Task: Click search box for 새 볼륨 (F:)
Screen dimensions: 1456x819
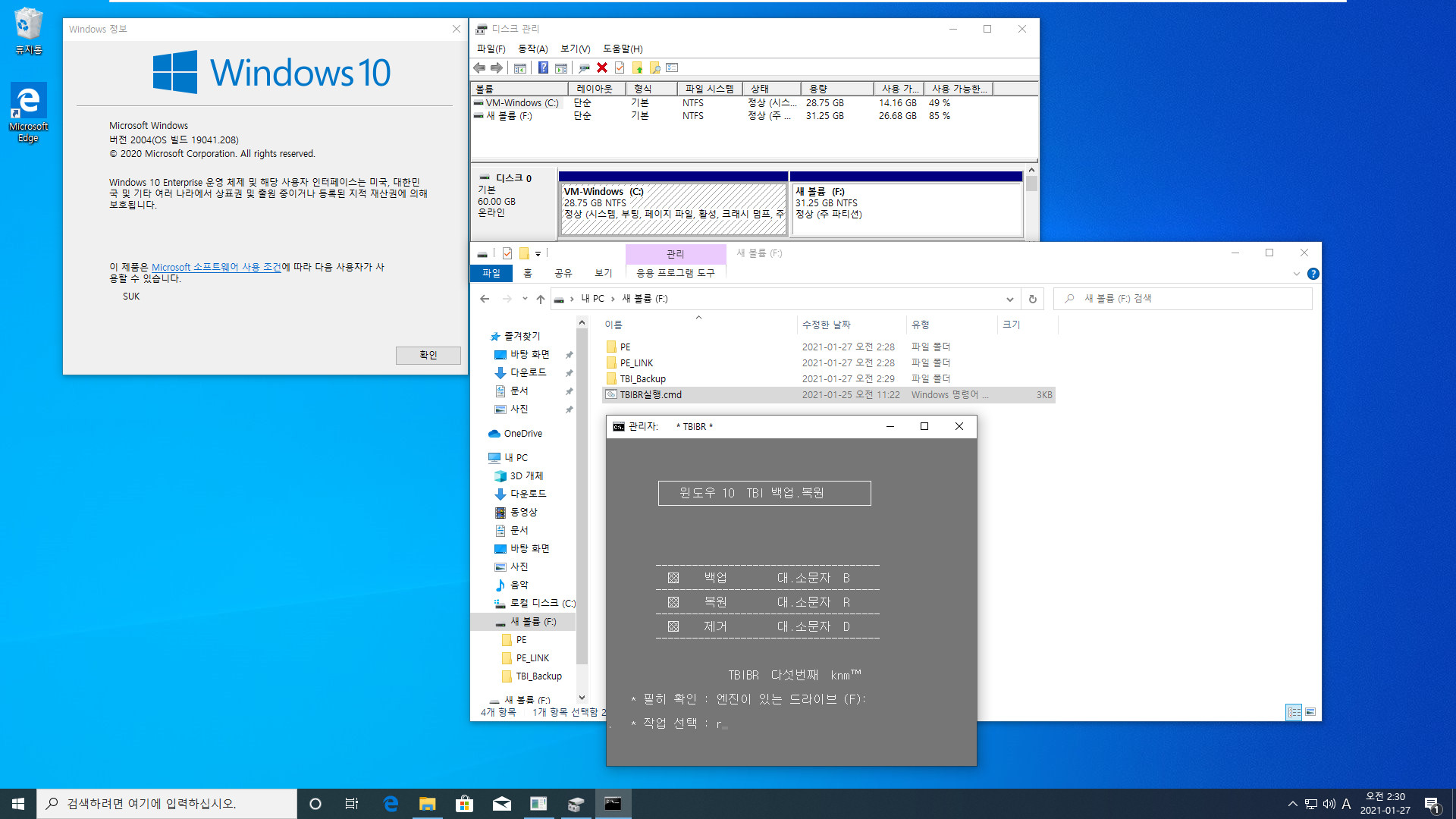Action: click(1183, 299)
